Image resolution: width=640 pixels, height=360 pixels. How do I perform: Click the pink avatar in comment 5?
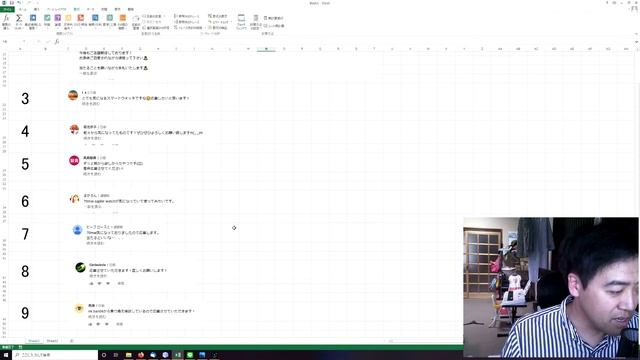[x=74, y=161]
